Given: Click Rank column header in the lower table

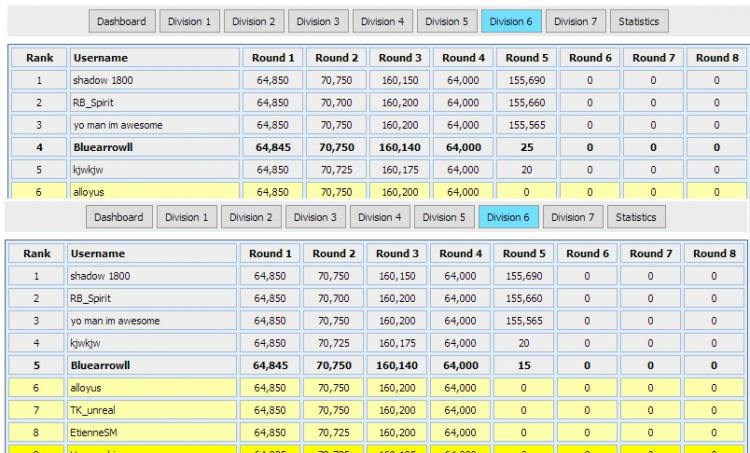Looking at the screenshot, I should click(x=37, y=254).
